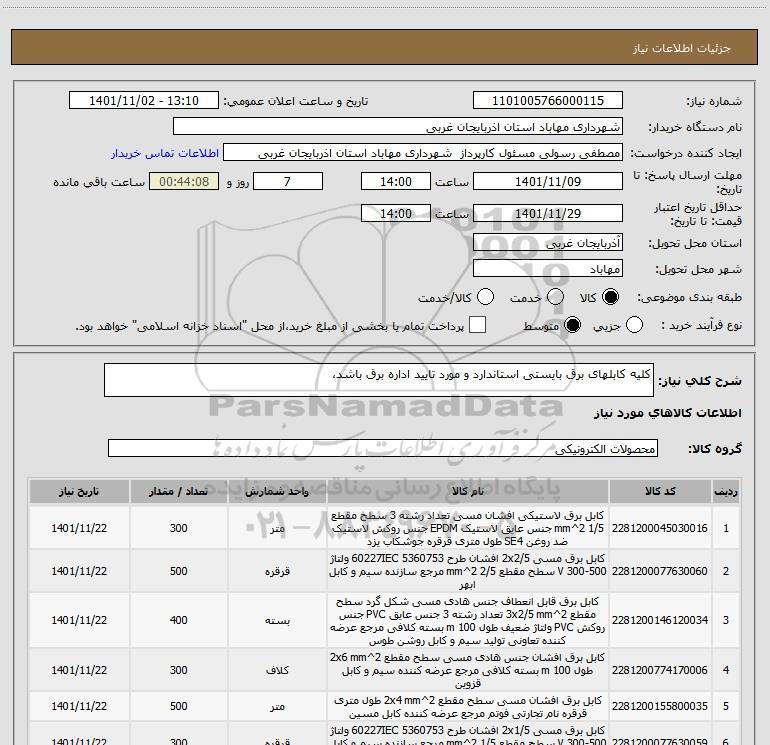Click the تاریخ نیاز column header

[x=79, y=492]
